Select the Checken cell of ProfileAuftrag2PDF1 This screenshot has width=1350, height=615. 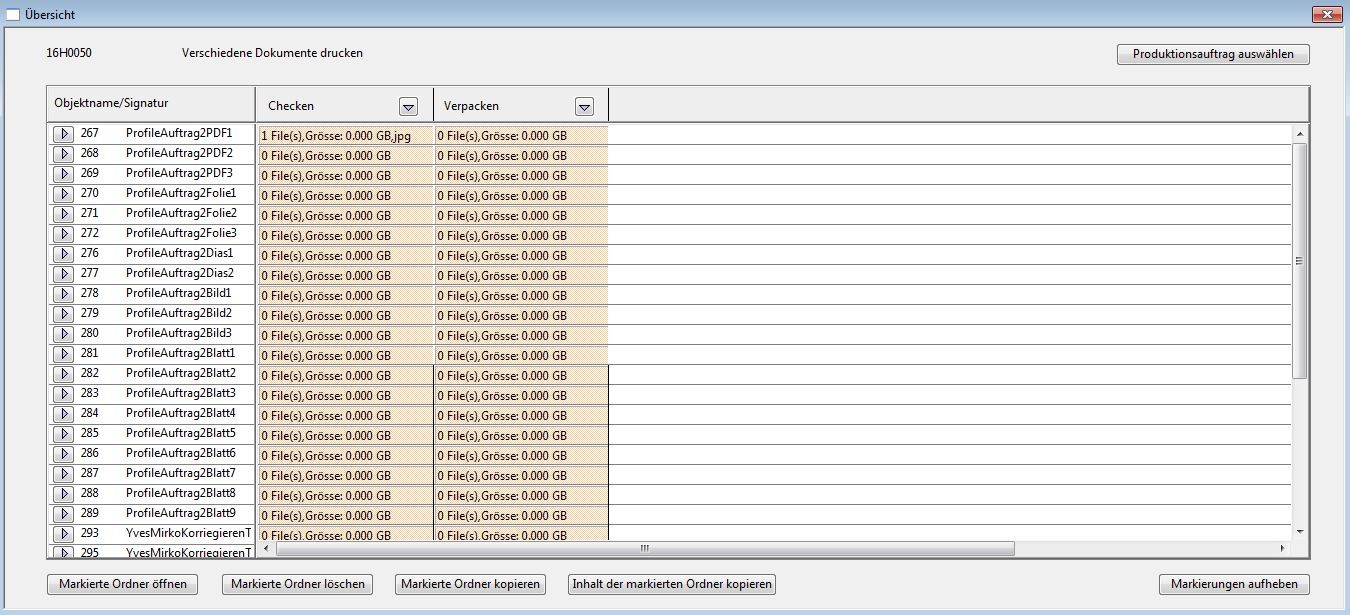point(345,136)
